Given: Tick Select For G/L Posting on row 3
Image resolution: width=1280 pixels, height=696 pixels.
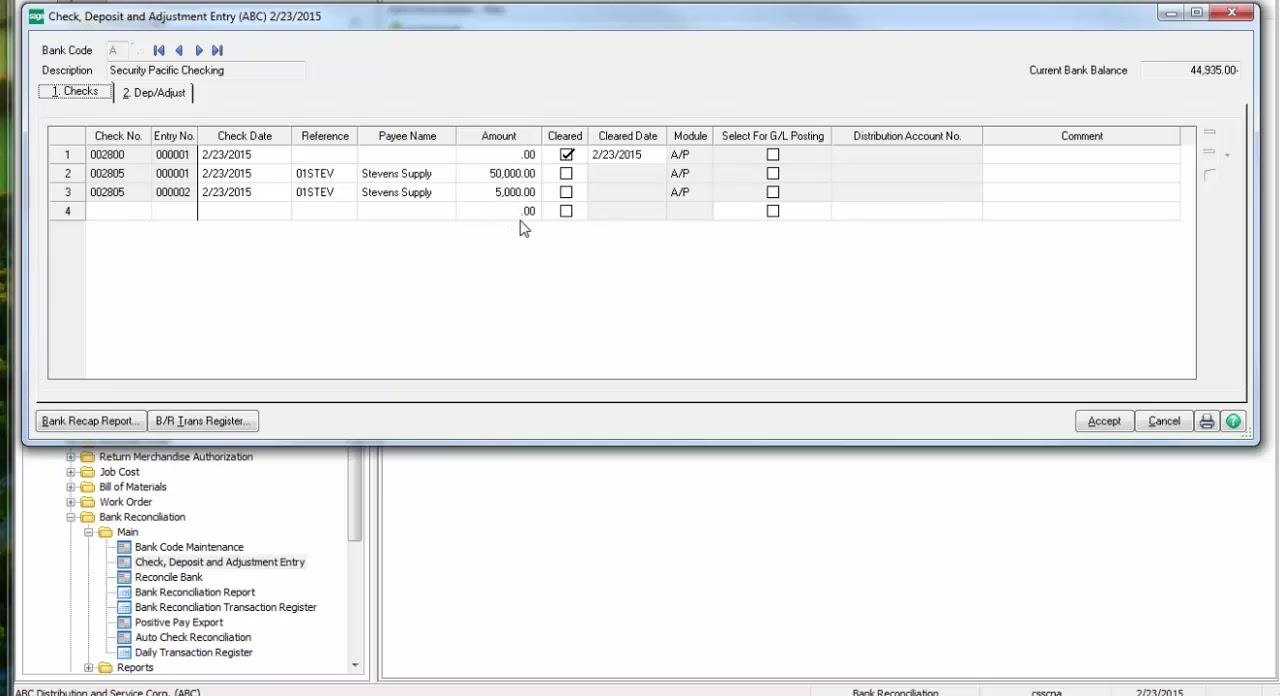Looking at the screenshot, I should 772,192.
